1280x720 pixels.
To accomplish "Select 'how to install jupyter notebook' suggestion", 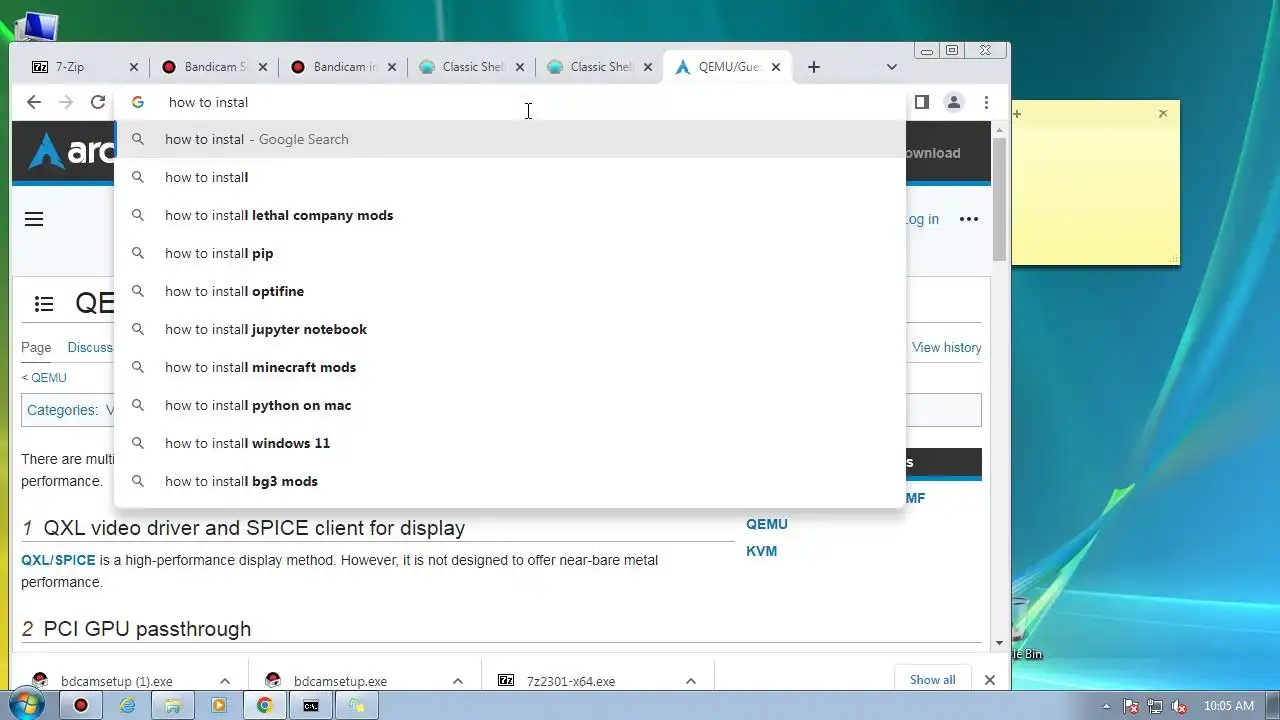I will pos(510,329).
